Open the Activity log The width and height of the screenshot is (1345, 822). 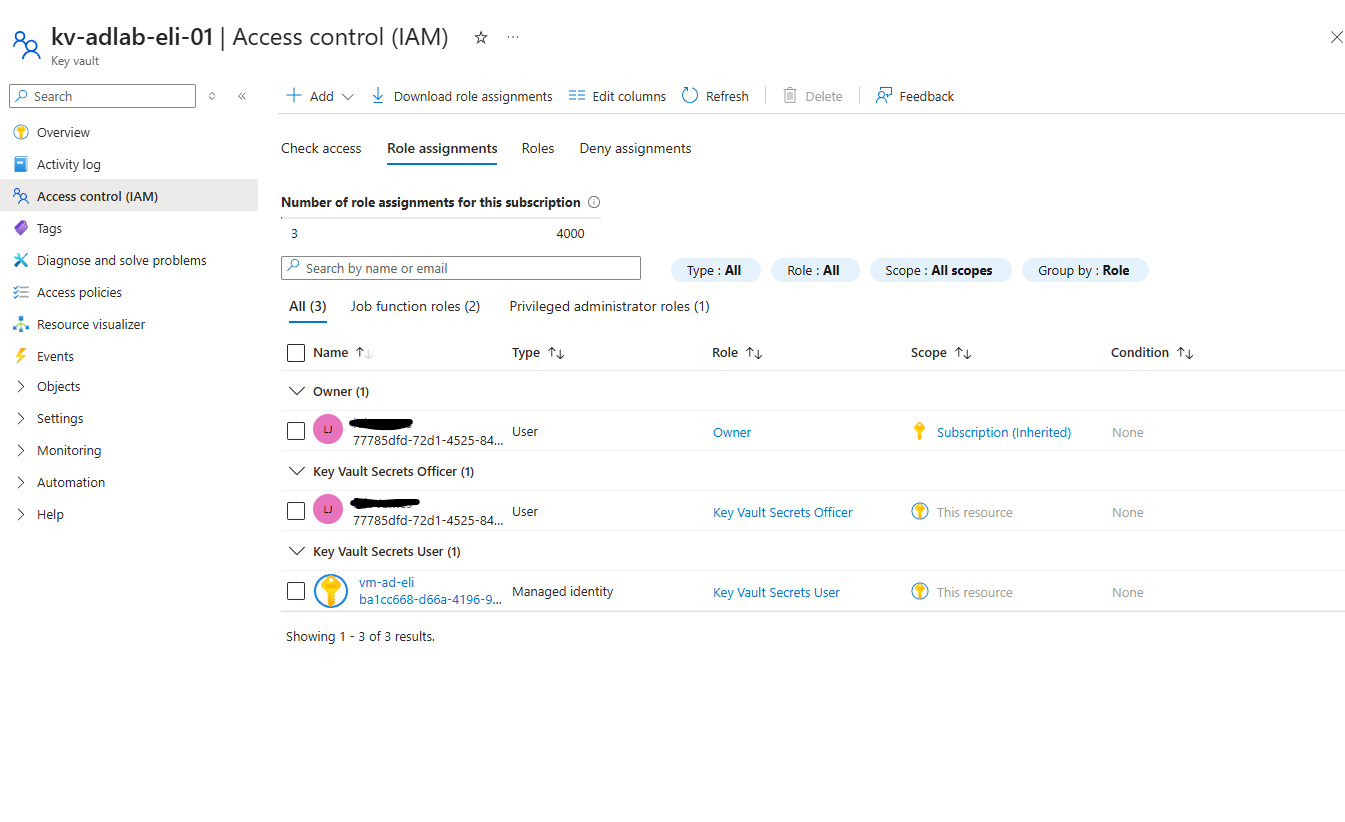(x=69, y=164)
